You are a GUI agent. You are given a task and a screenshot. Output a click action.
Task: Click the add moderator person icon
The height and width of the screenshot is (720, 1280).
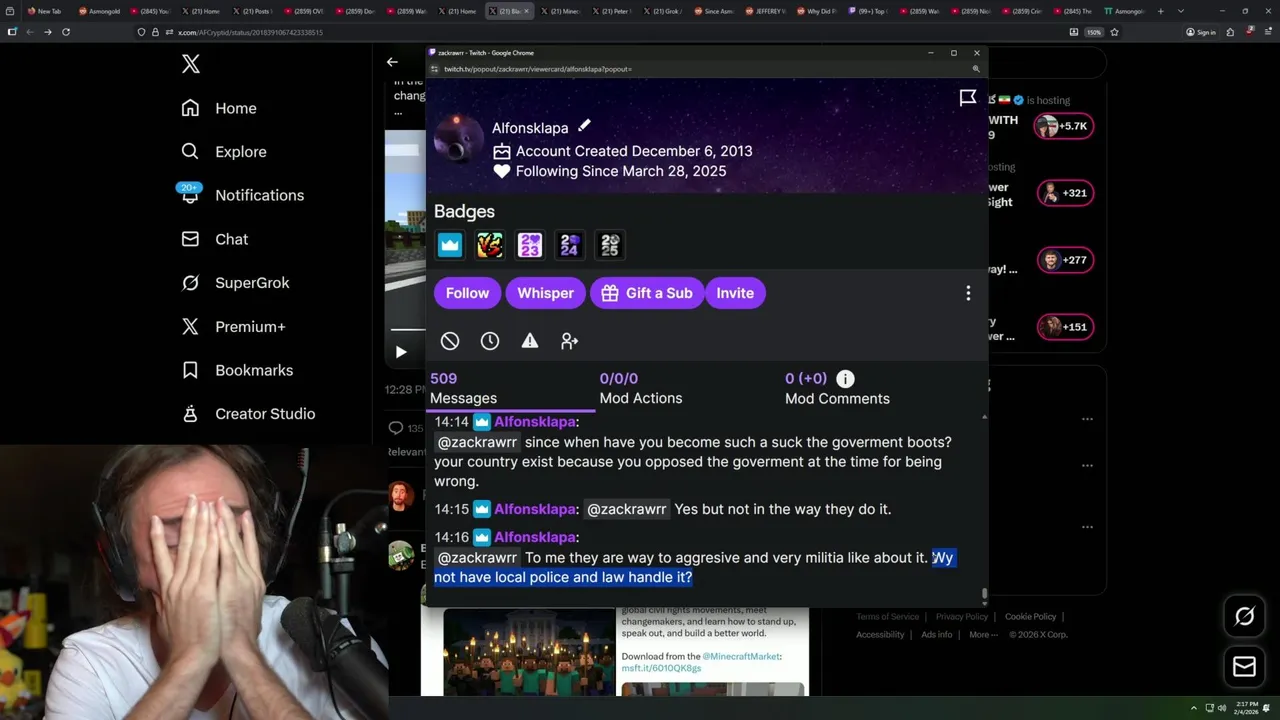570,341
